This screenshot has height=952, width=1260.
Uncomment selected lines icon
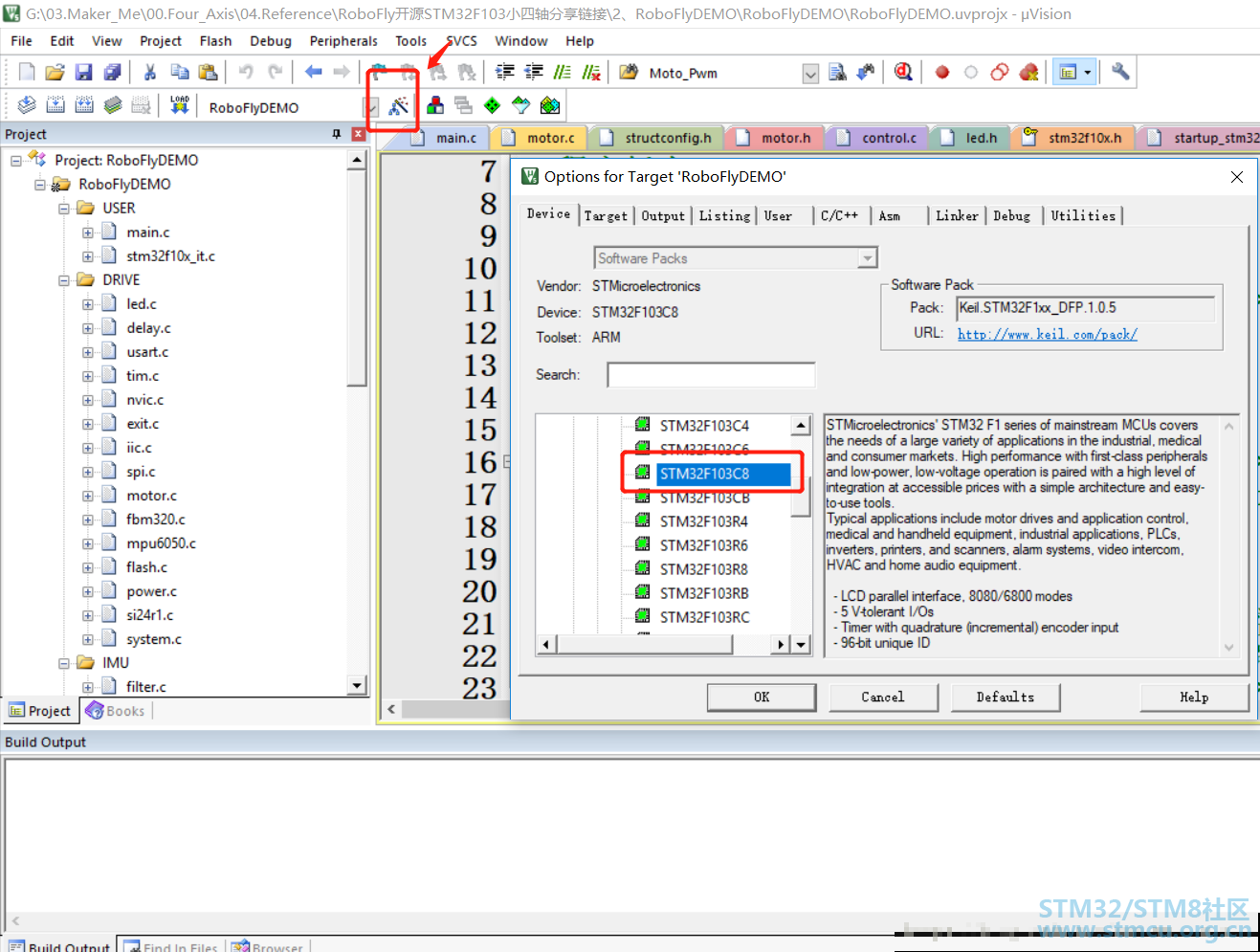coord(591,73)
